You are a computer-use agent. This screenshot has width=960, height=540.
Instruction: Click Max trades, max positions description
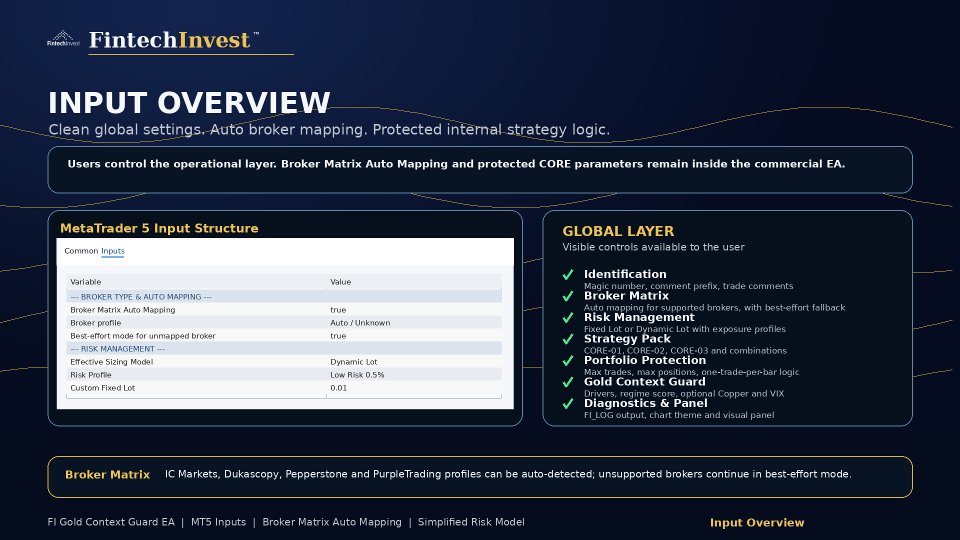[x=691, y=372]
